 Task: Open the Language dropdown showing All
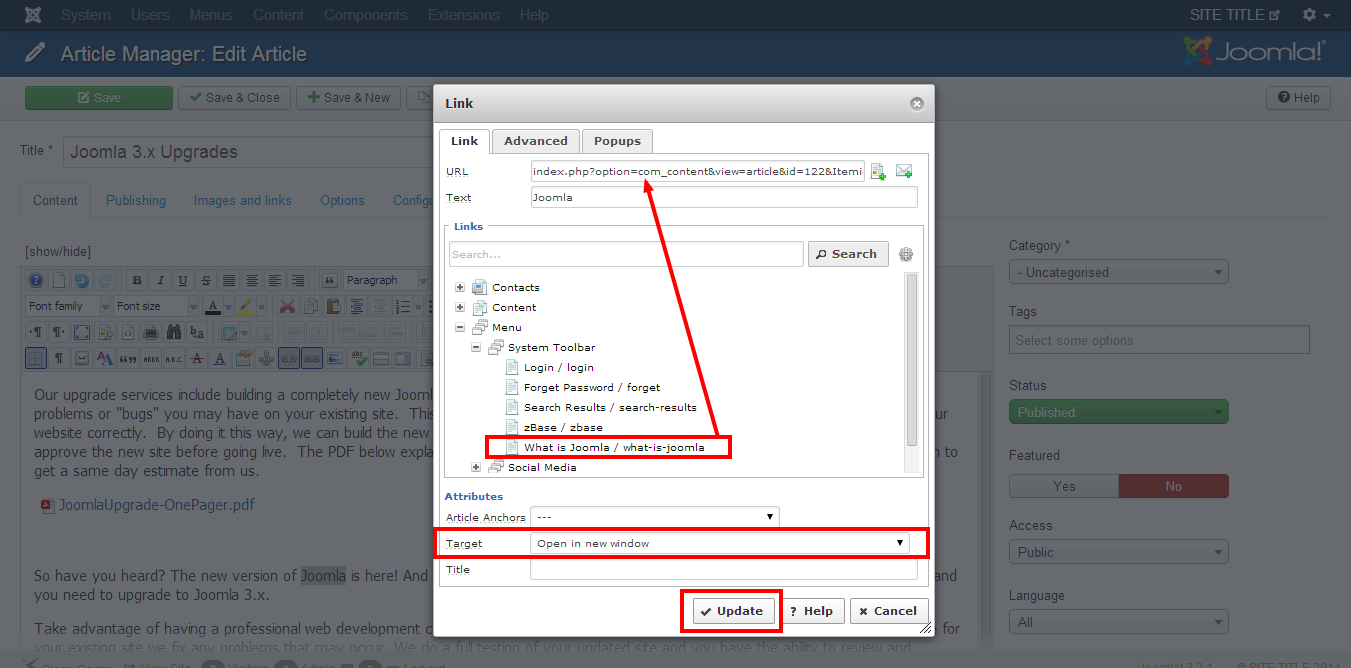[x=1119, y=622]
